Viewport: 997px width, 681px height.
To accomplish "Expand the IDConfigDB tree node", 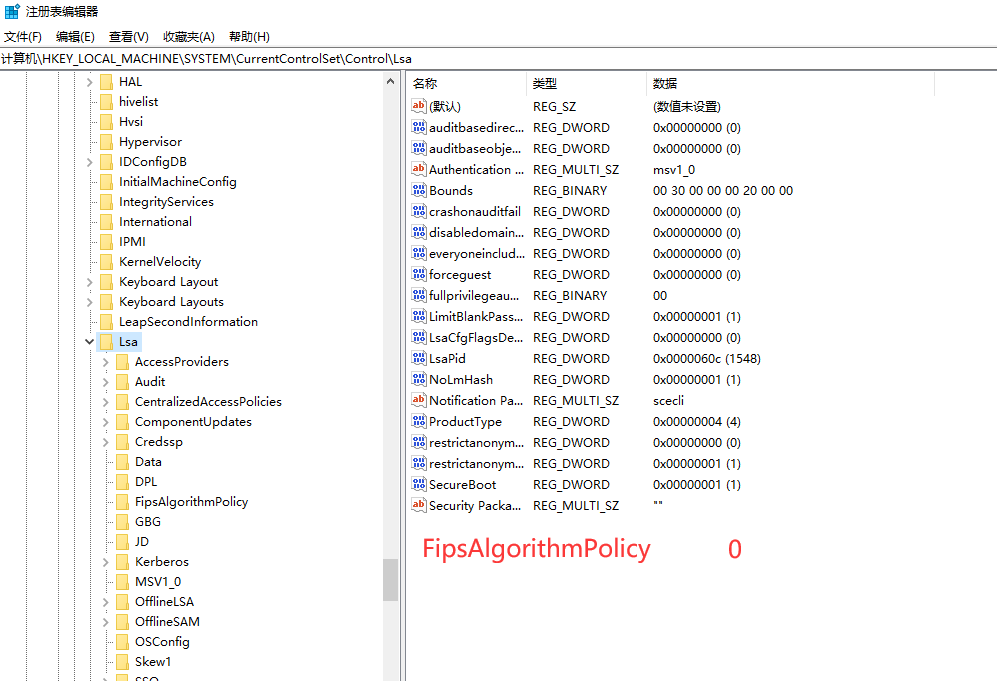I will pos(90,162).
